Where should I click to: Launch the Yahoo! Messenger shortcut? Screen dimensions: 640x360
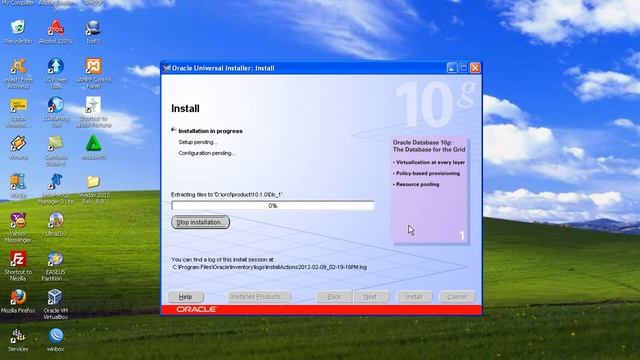point(18,227)
